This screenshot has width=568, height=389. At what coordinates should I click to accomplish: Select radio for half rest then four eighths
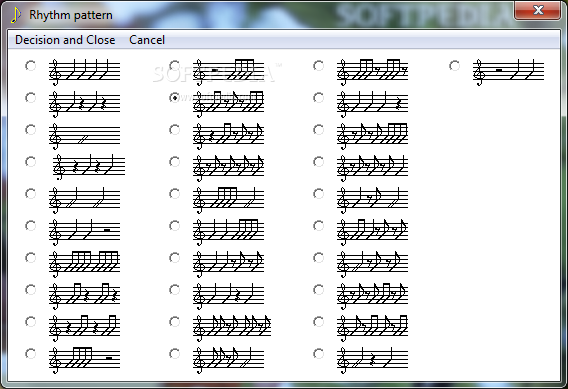pyautogui.click(x=174, y=66)
